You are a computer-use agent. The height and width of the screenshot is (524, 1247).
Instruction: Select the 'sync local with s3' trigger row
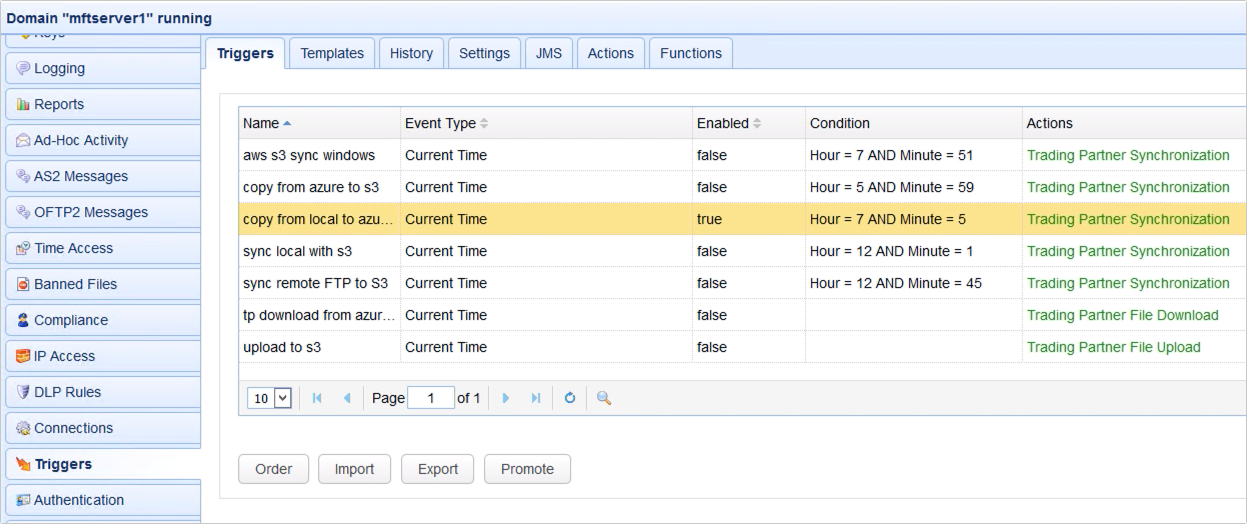coord(296,251)
